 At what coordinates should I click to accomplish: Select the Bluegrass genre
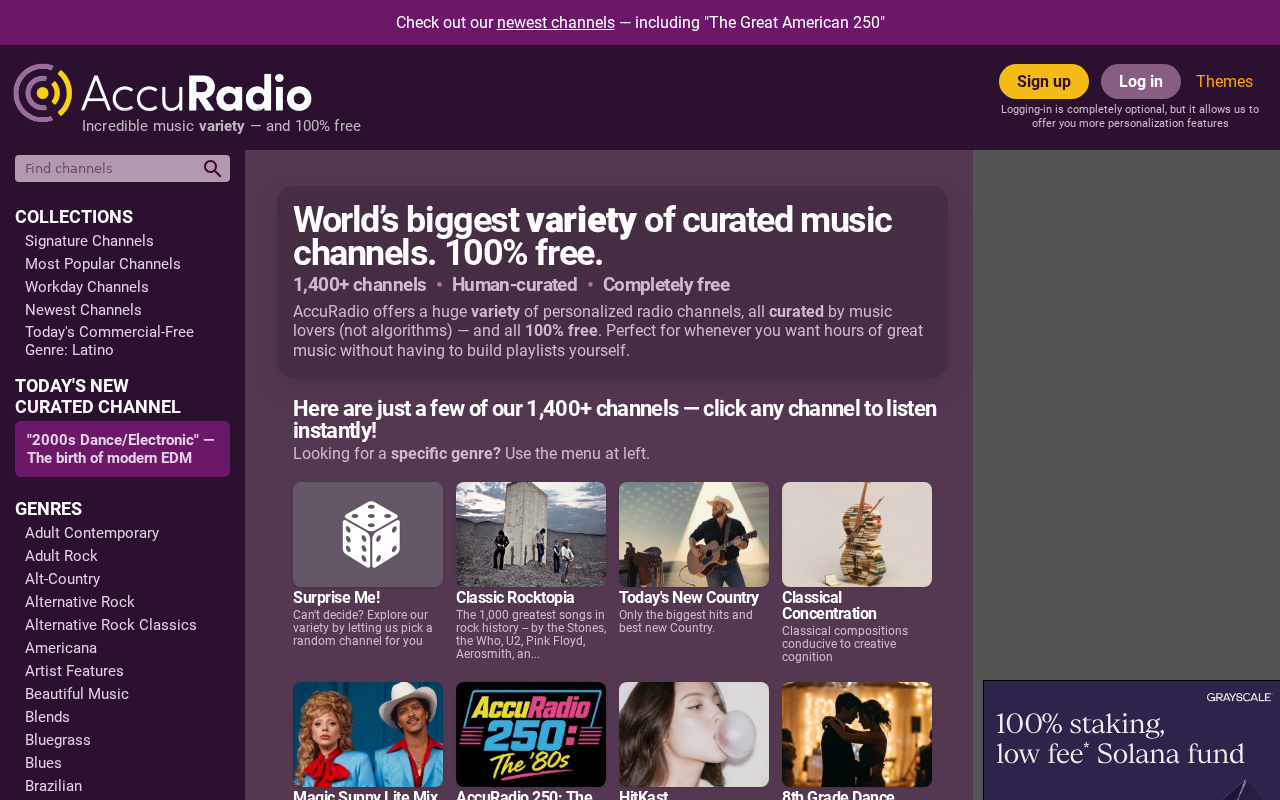click(58, 740)
